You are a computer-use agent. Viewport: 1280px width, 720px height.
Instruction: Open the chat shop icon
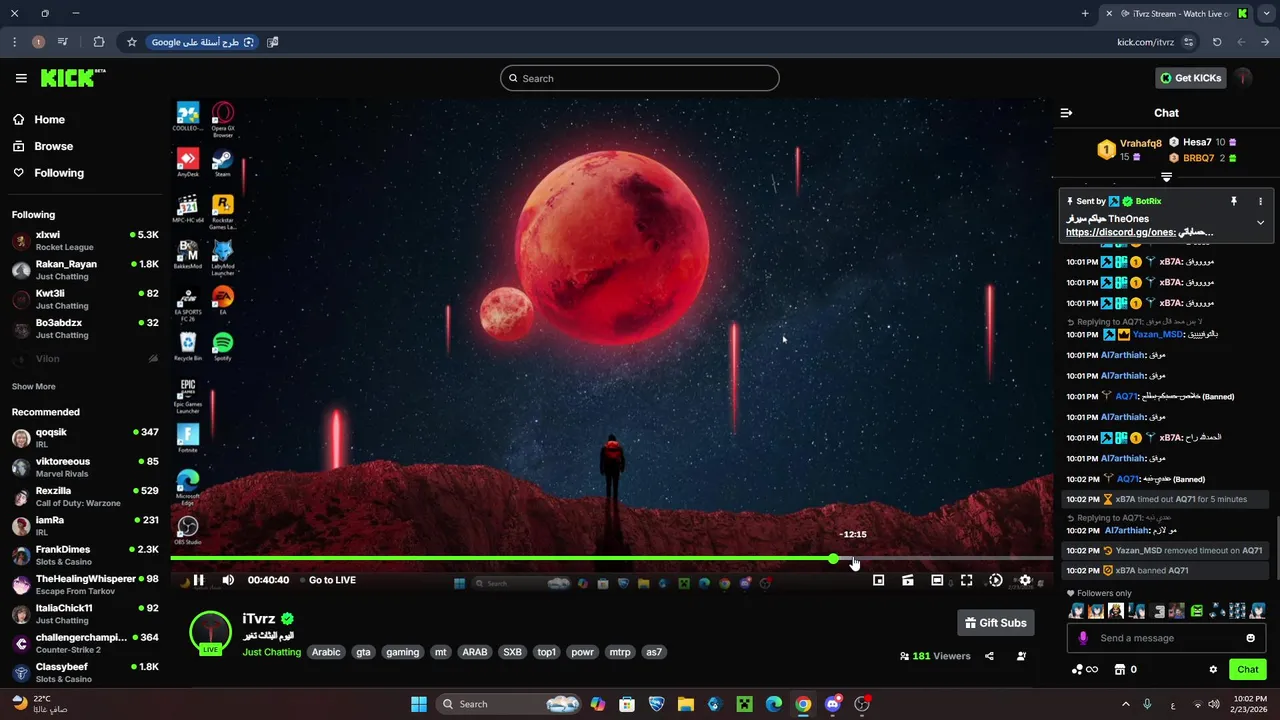point(1120,669)
